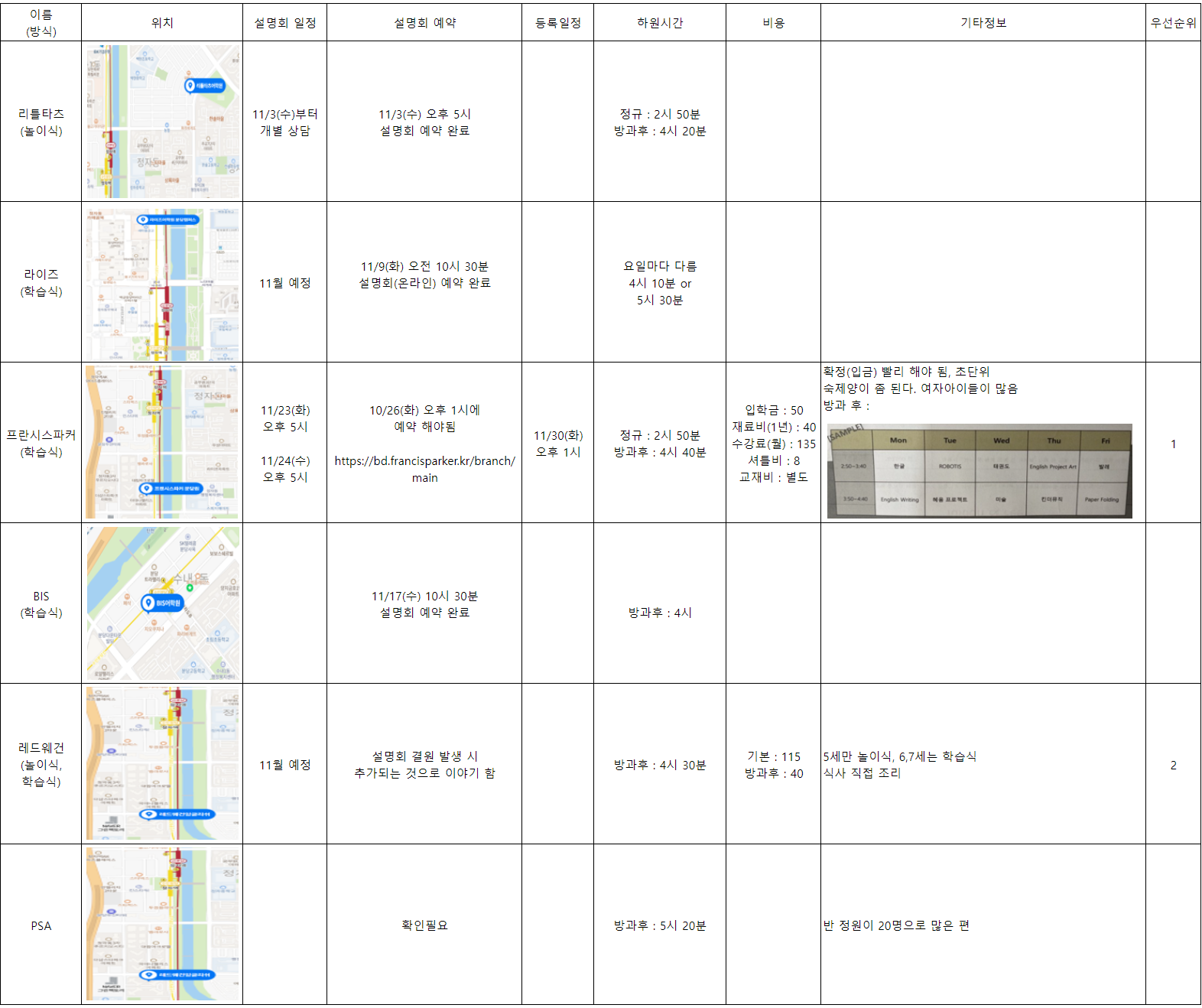
Task: Select the 5세만 놀이식 note cell
Action: pyautogui.click(x=983, y=764)
